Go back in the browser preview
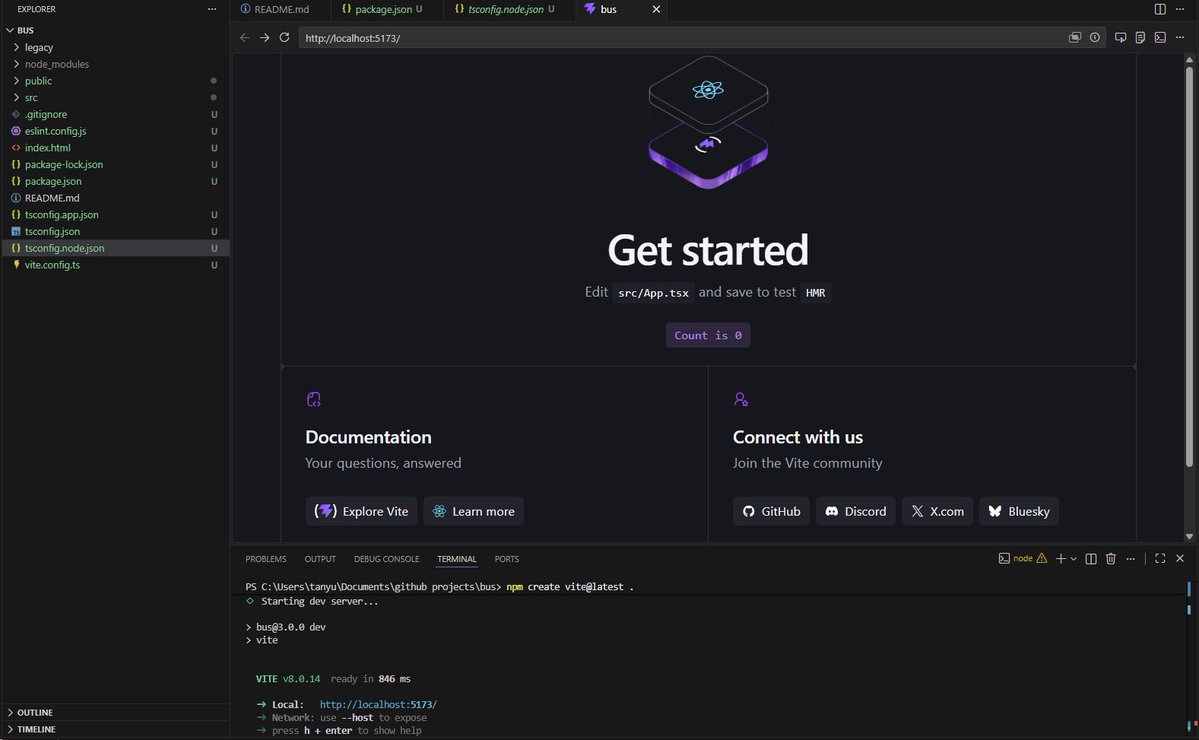 (x=245, y=37)
